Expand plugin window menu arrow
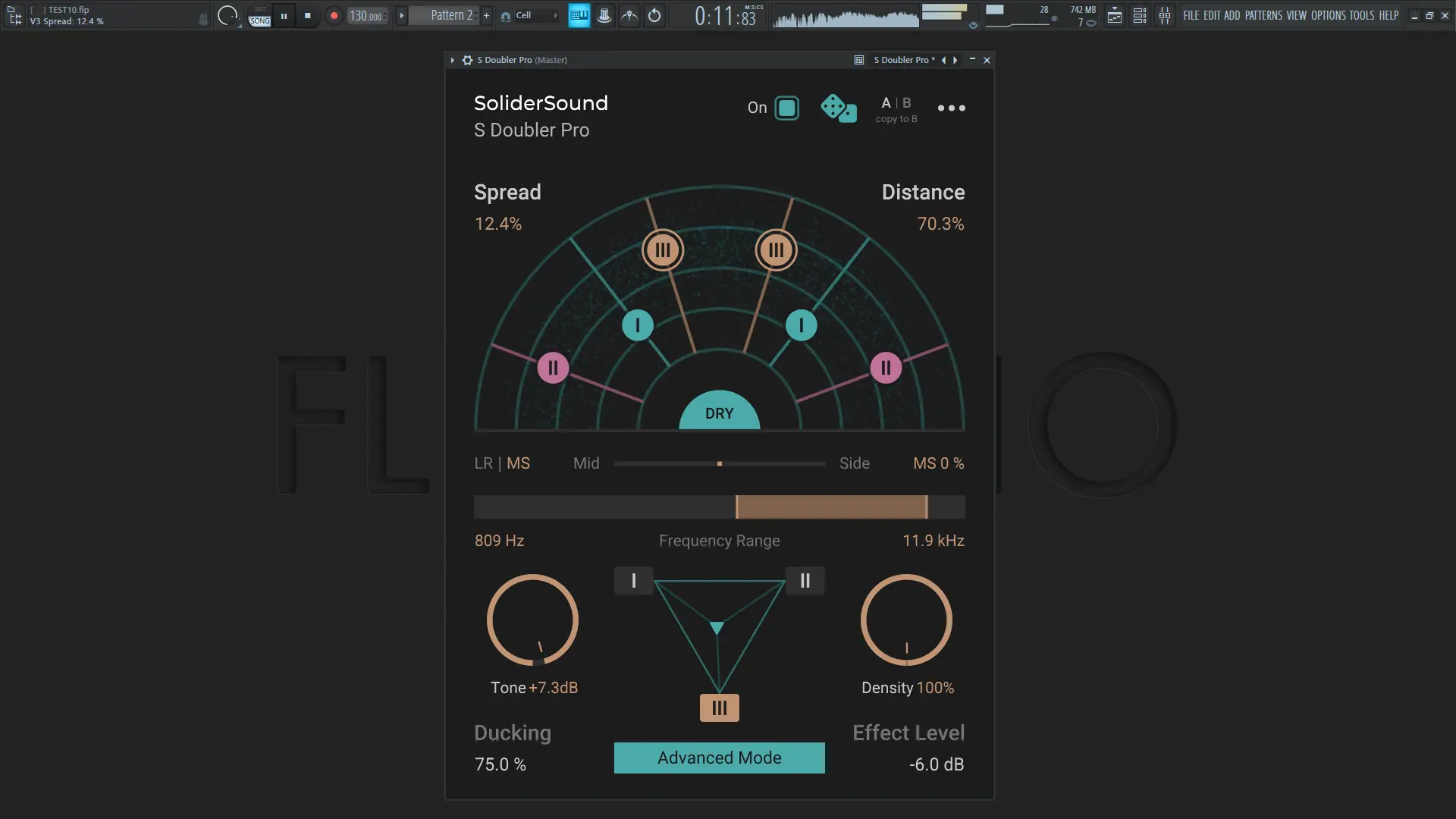 point(453,60)
